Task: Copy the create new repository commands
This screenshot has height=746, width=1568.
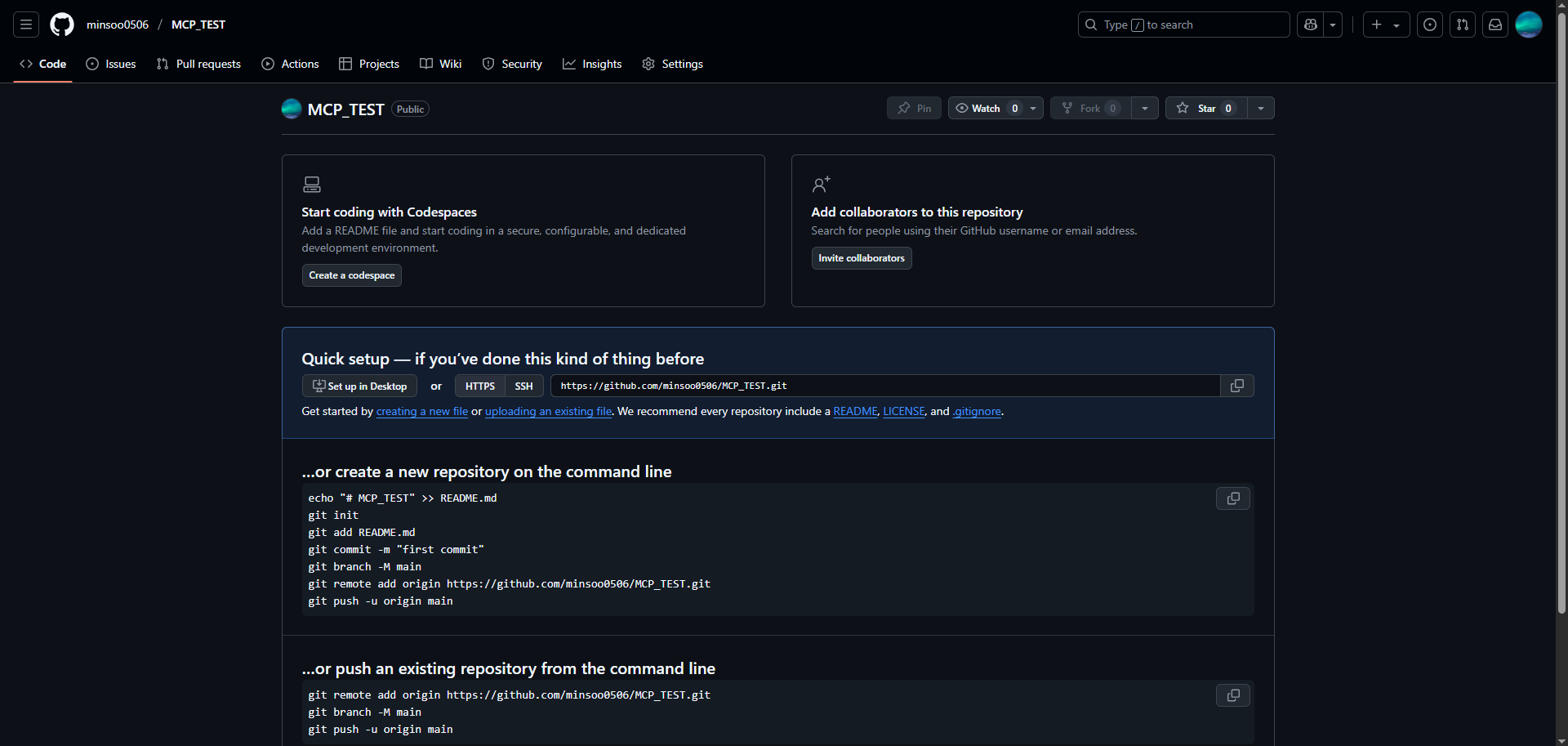Action: [x=1233, y=498]
